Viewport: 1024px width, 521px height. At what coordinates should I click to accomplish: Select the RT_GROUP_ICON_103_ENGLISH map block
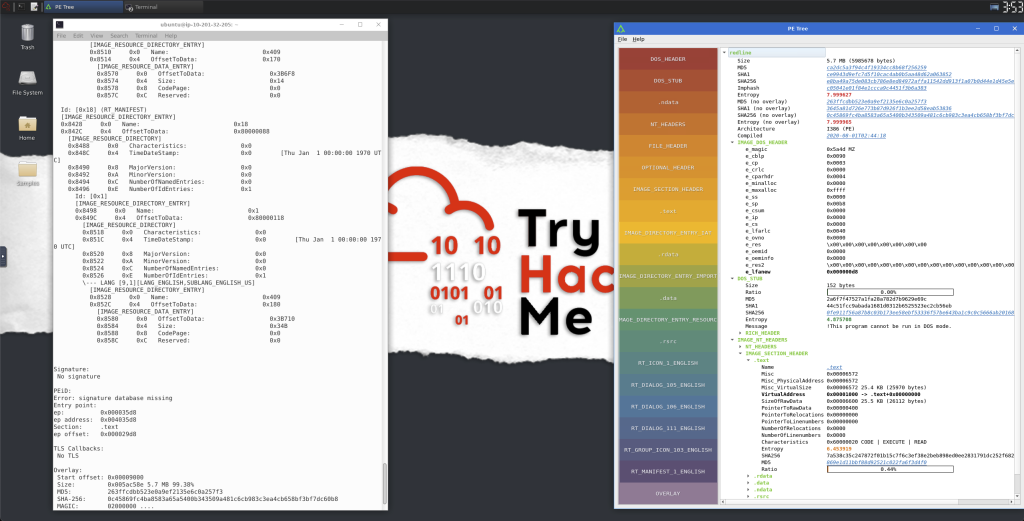[x=668, y=450]
